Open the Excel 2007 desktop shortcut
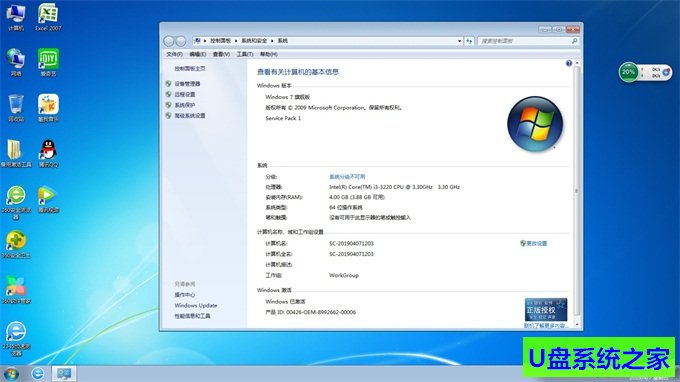680x382 pixels. [48, 17]
